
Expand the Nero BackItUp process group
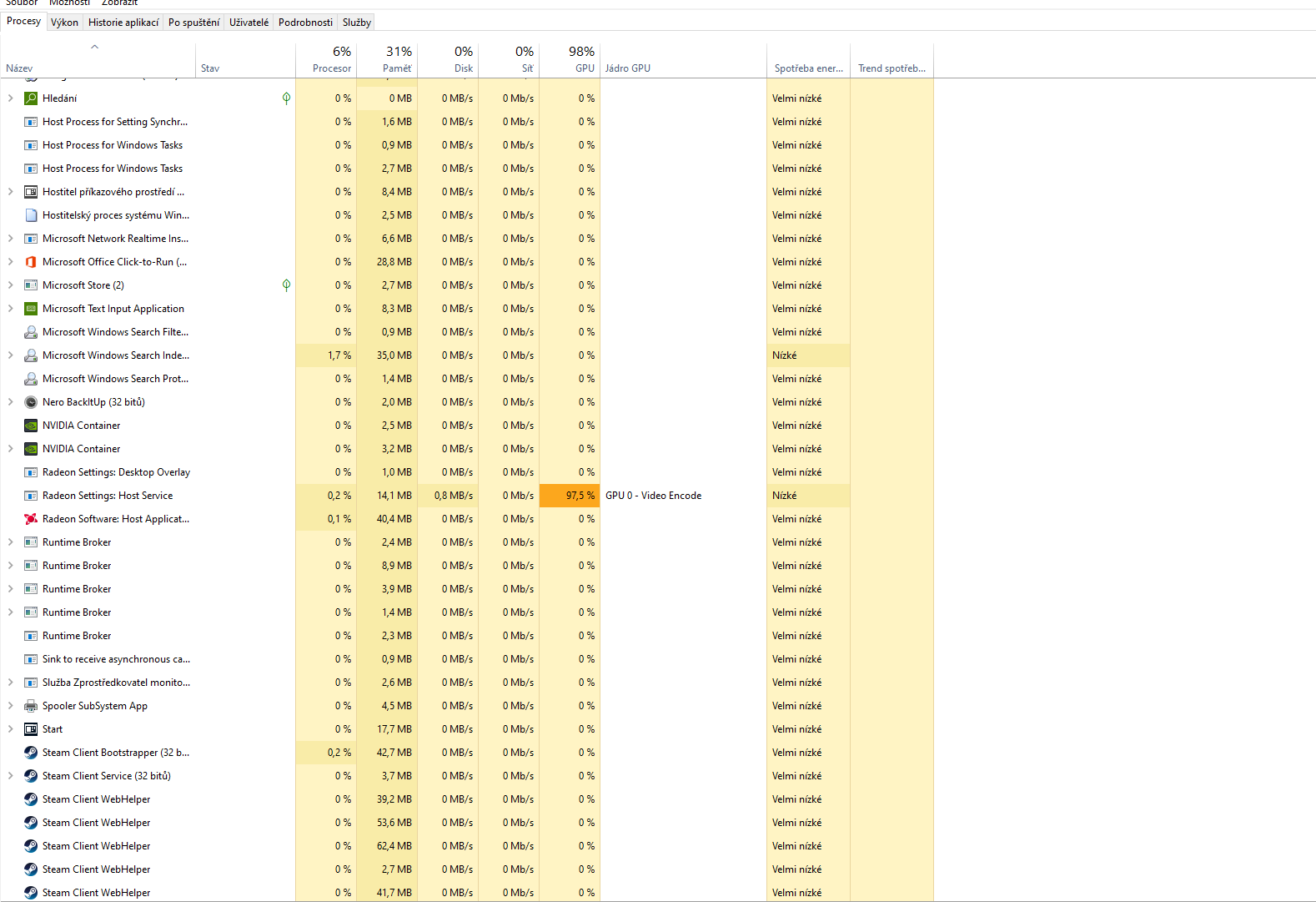tap(10, 402)
